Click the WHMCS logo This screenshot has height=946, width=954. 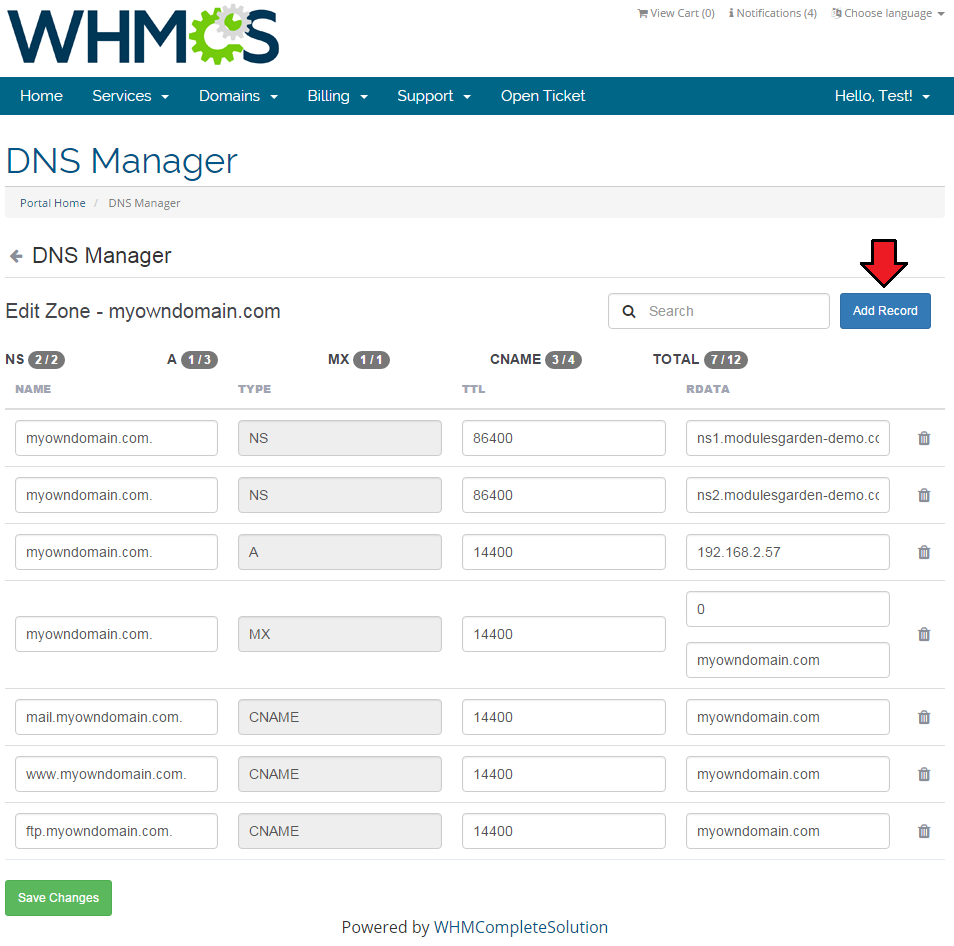point(143,35)
